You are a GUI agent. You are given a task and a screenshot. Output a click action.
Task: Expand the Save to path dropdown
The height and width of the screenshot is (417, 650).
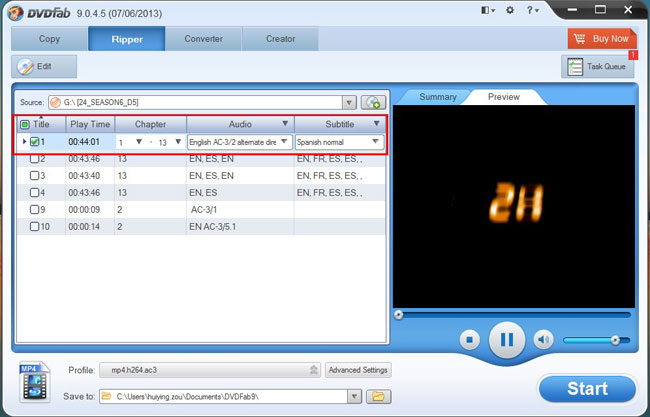point(354,397)
